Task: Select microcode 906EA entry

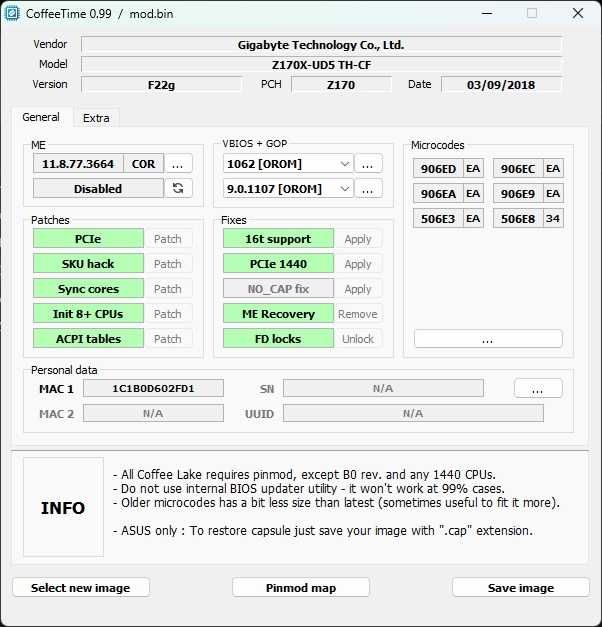Action: point(438,194)
